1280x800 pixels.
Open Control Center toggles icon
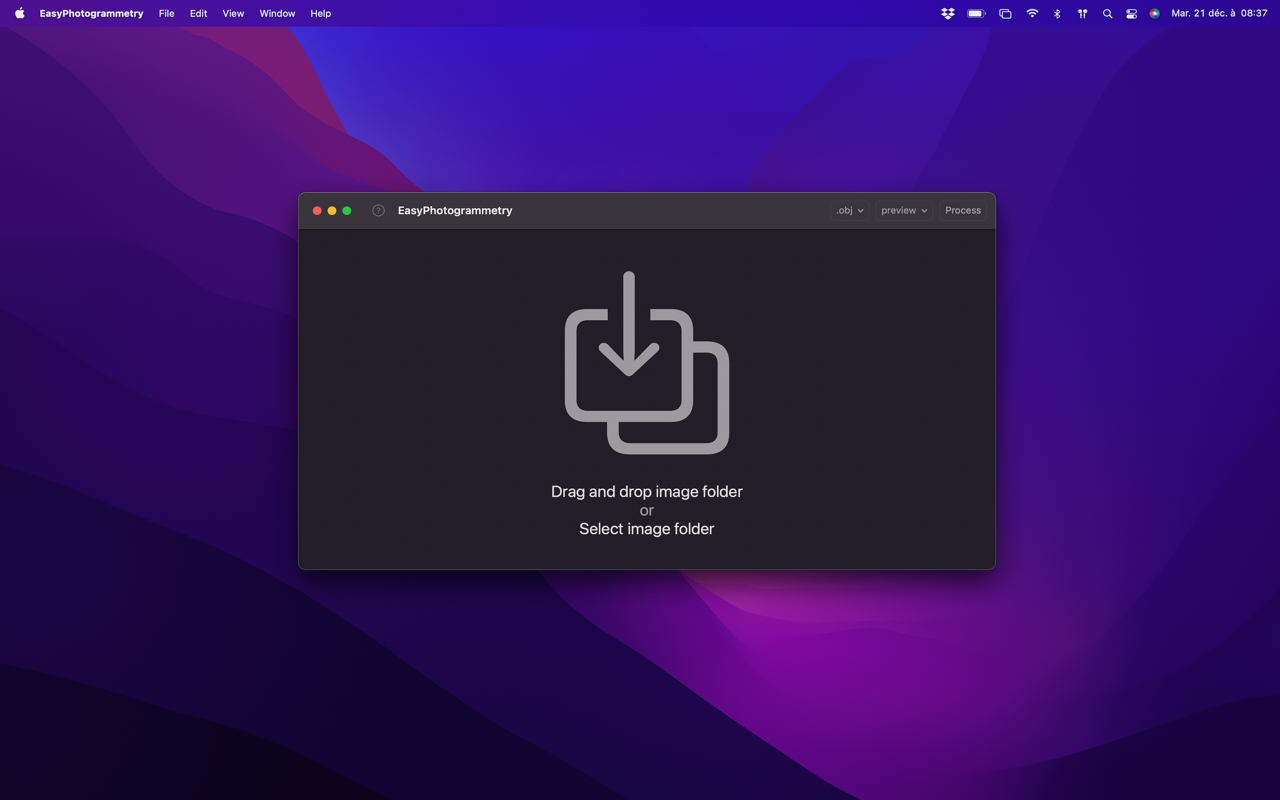[1131, 14]
